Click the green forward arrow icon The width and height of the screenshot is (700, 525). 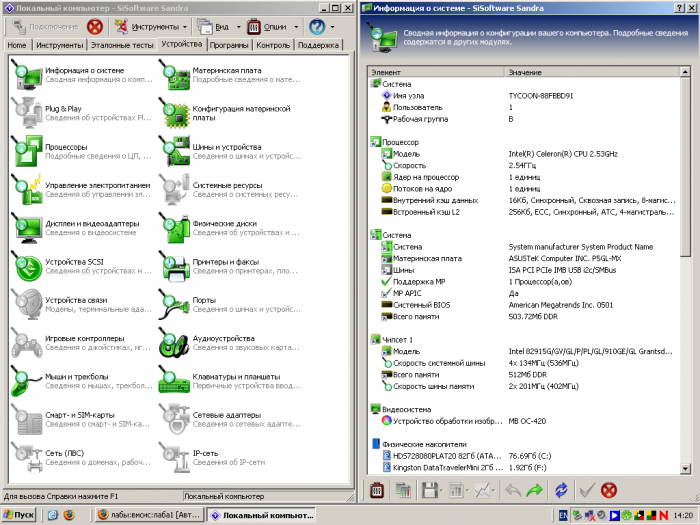534,490
